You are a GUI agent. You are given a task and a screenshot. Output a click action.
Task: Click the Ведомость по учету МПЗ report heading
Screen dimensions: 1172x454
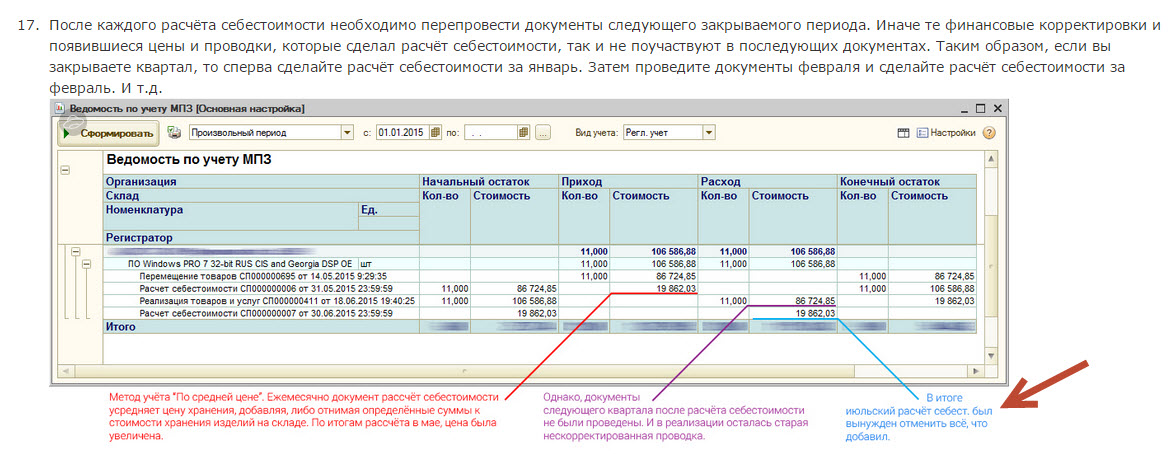point(189,159)
